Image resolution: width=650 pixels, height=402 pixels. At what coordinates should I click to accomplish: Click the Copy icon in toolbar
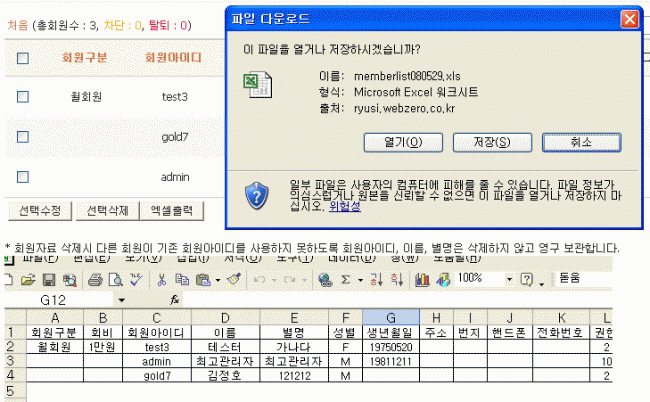(182, 280)
